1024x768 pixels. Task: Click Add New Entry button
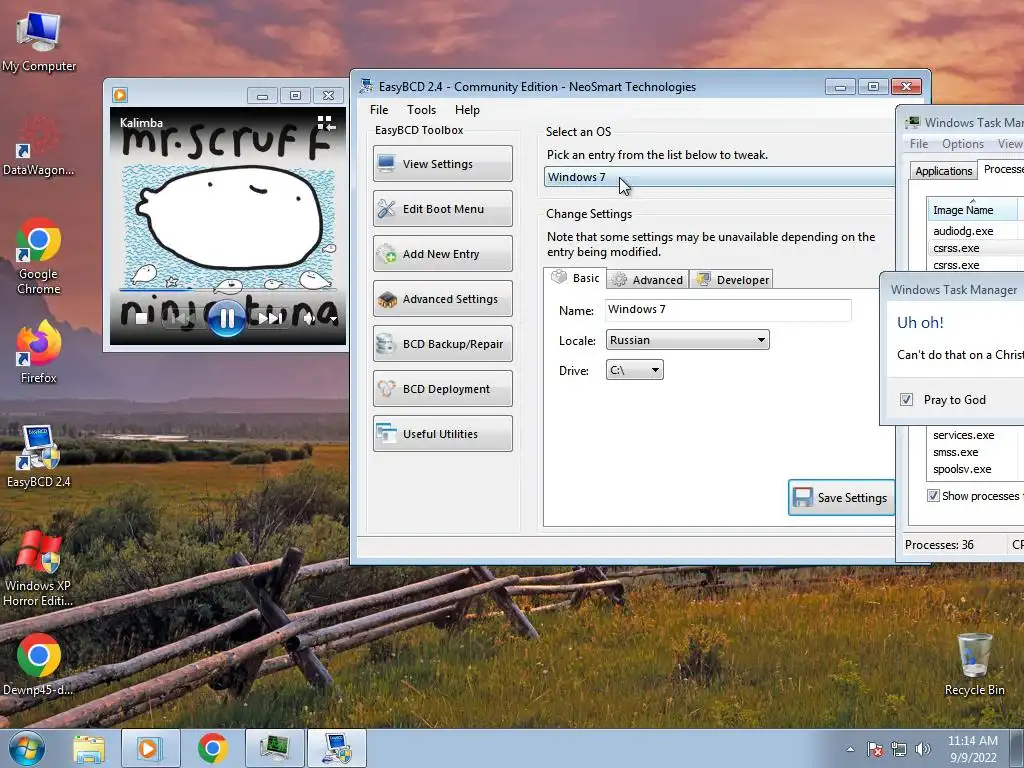[442, 253]
